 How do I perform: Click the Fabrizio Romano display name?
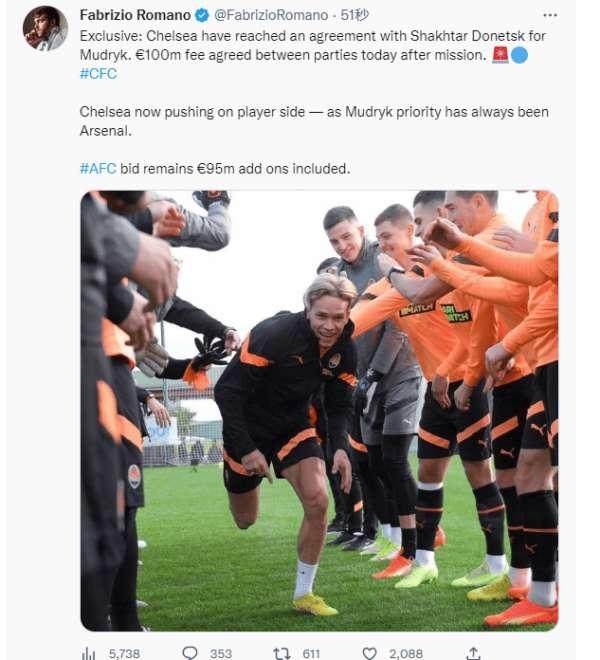point(135,15)
